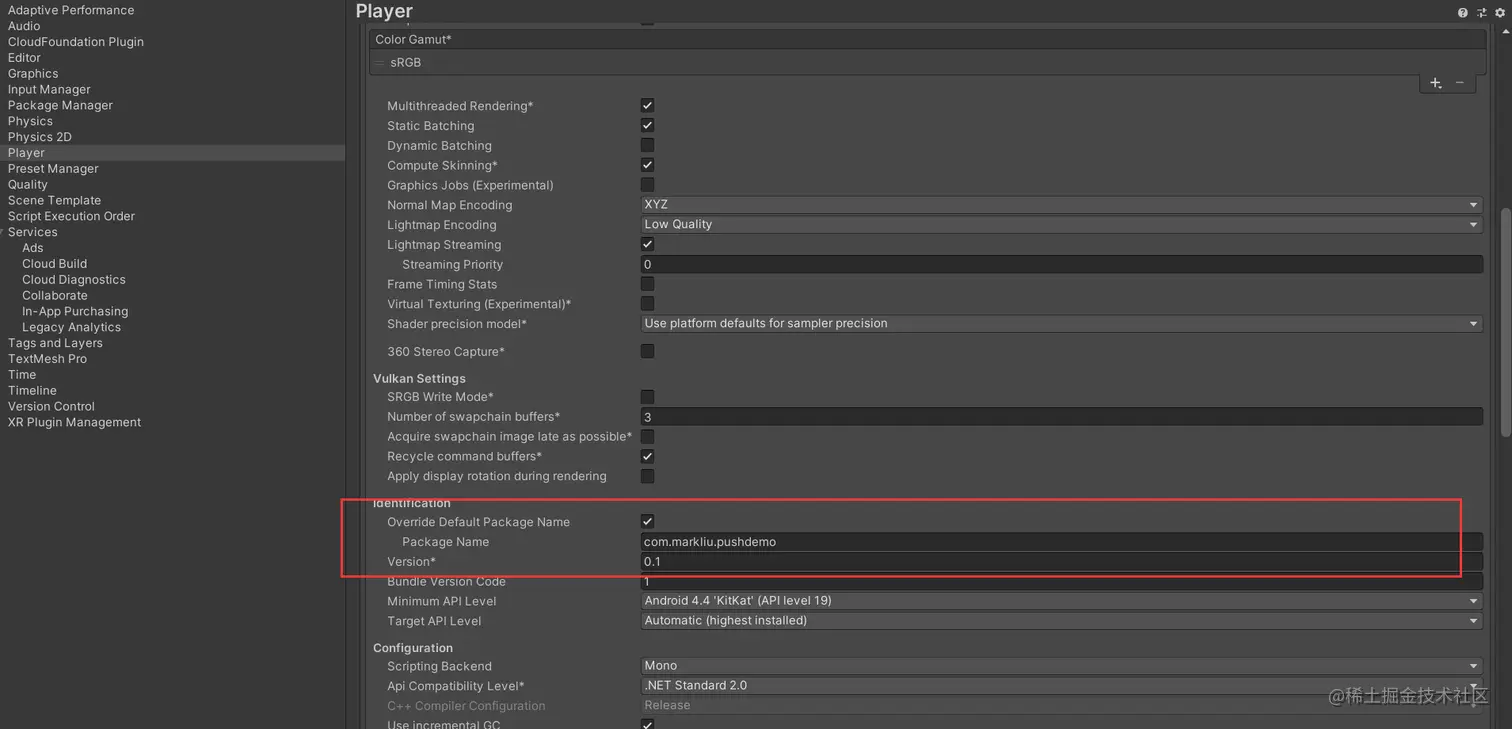Select Player in settings list

pos(26,153)
